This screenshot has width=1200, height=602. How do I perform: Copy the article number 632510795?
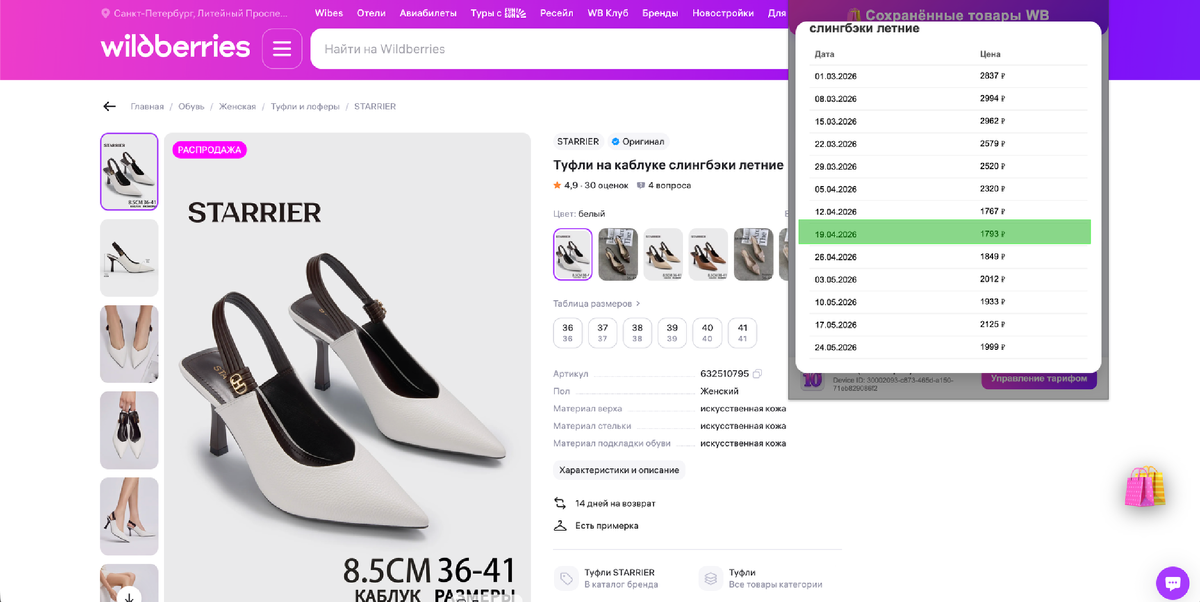pos(757,374)
